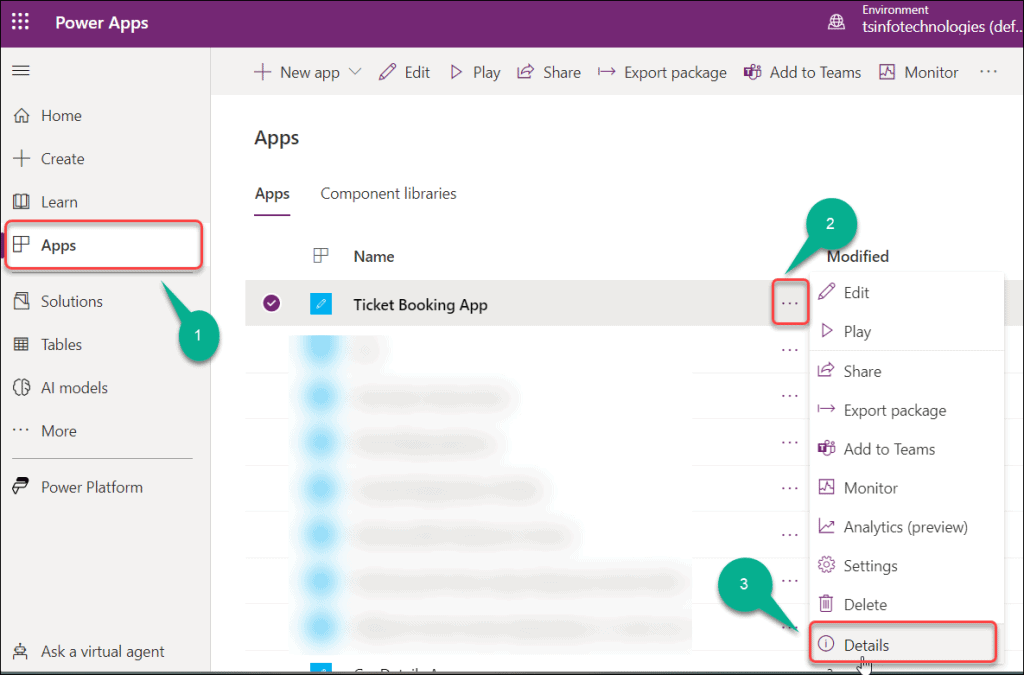Choose Details in the context menu

903,644
